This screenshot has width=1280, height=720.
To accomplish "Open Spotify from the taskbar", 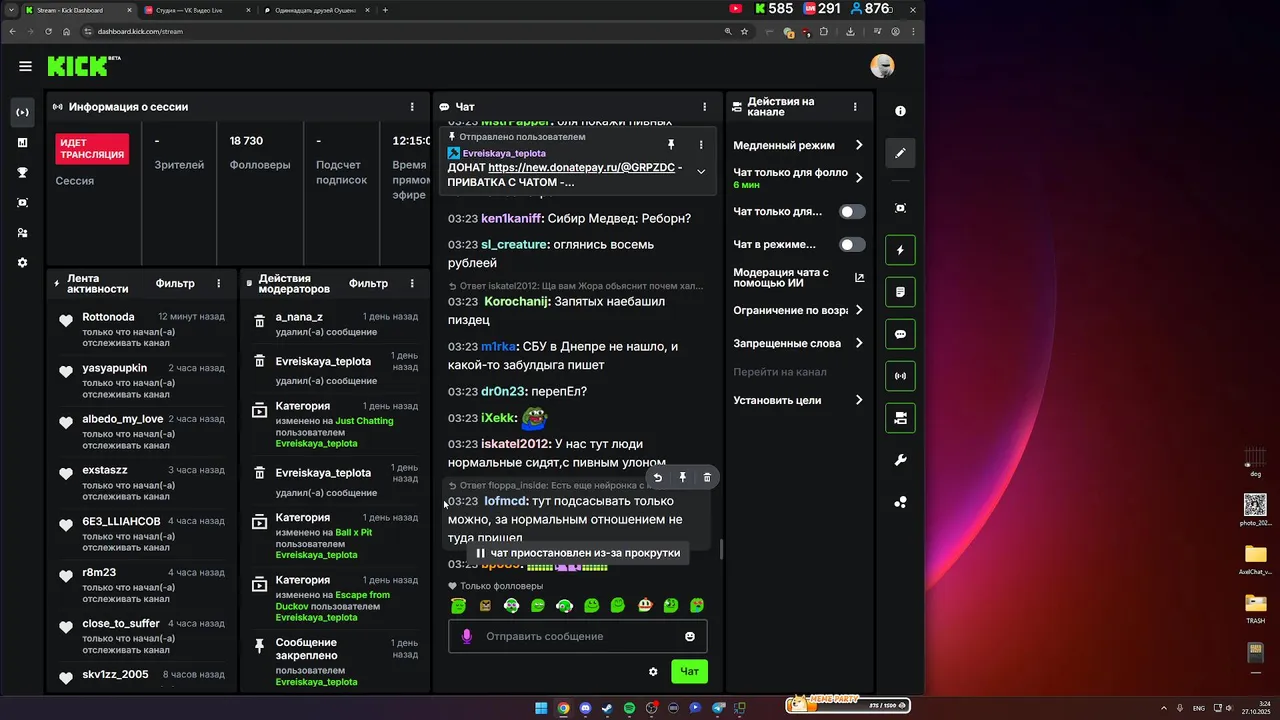I will 629,708.
